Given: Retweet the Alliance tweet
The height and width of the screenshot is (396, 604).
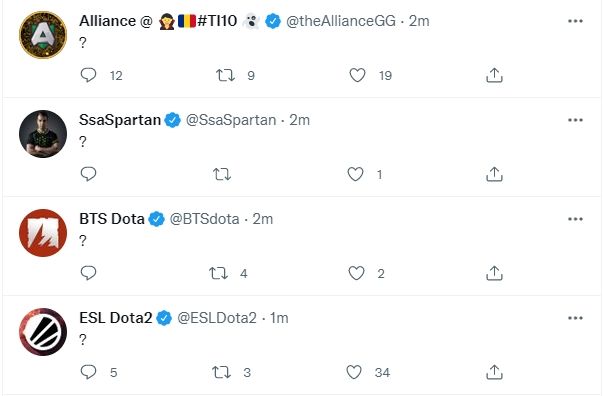Looking at the screenshot, I should (225, 75).
